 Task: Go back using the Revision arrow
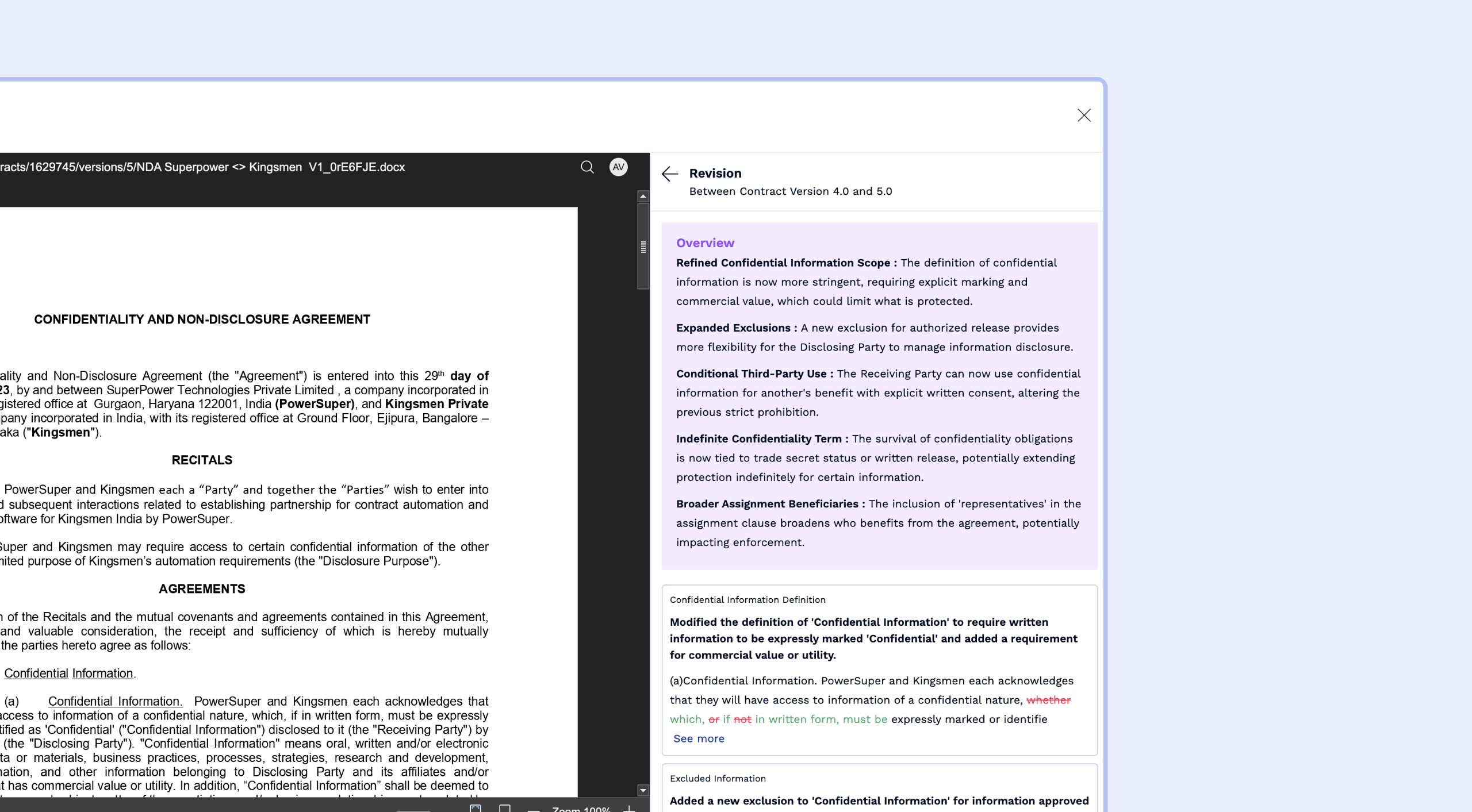670,174
